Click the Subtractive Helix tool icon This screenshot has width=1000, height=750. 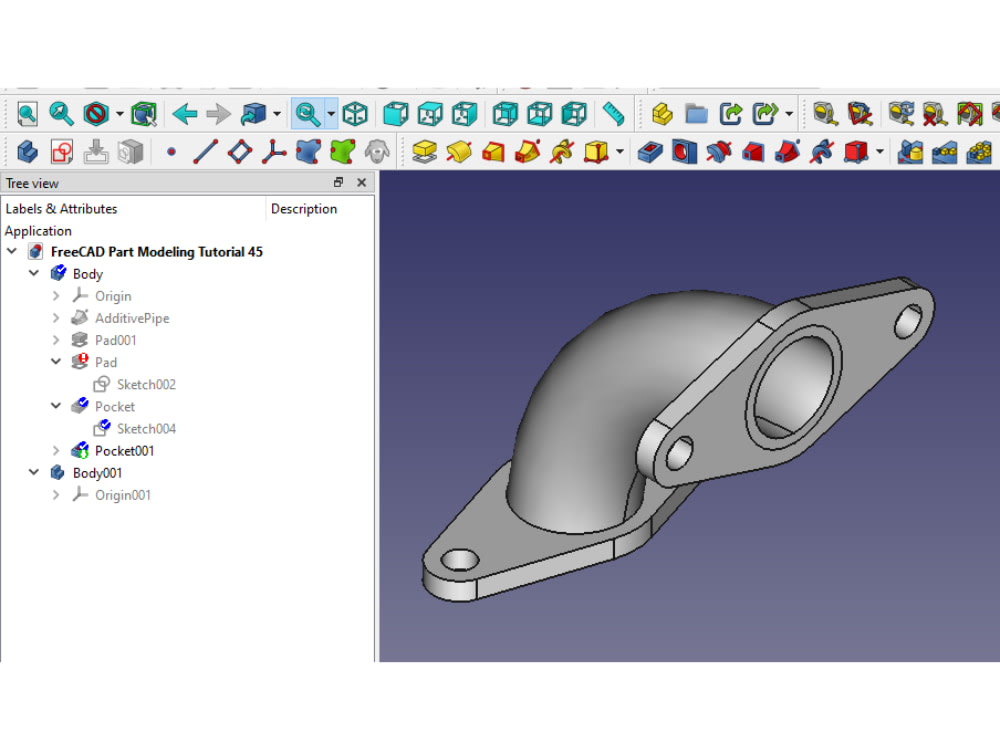pos(820,152)
